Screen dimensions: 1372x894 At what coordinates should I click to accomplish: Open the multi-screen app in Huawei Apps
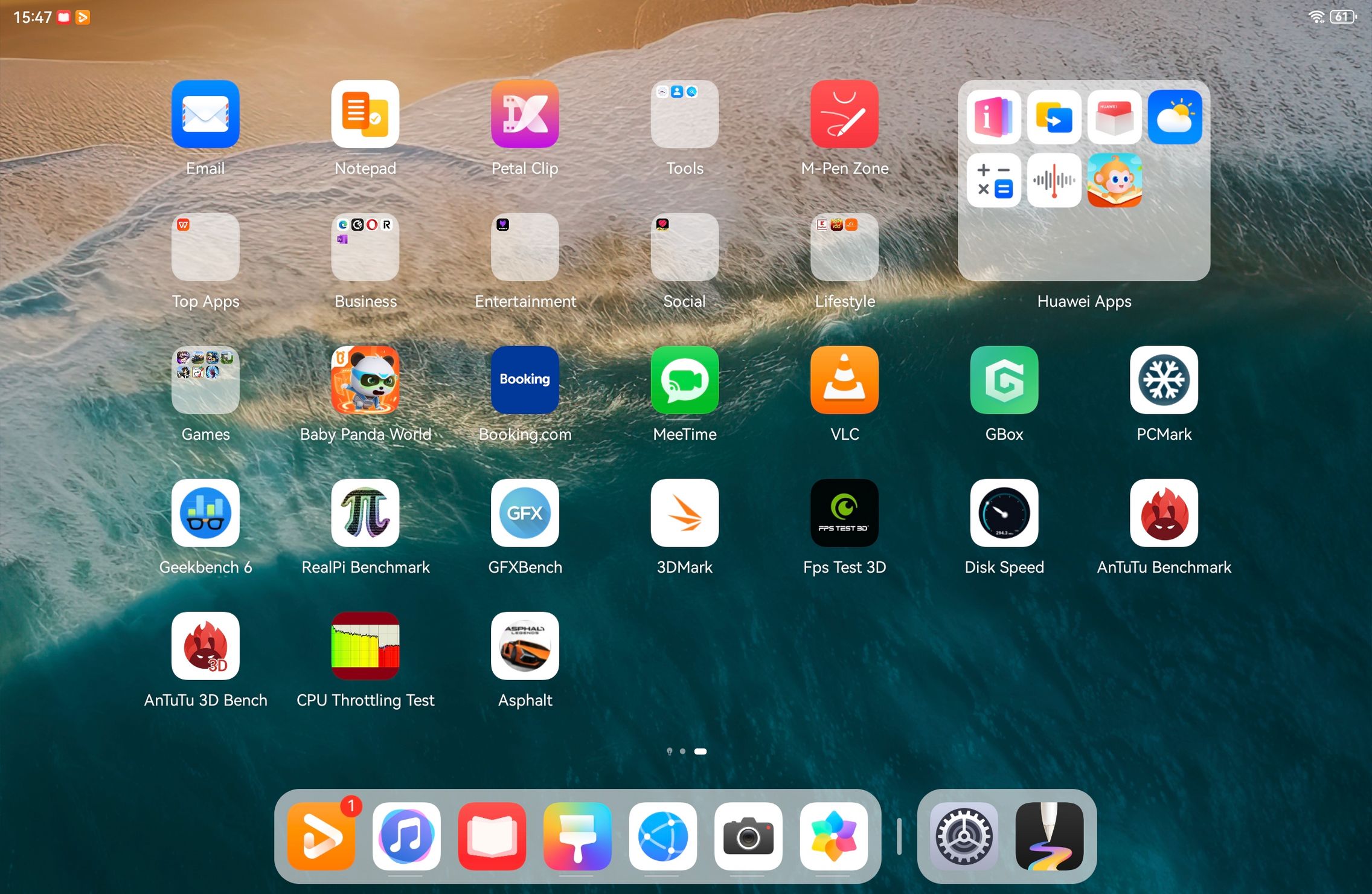tap(1054, 117)
